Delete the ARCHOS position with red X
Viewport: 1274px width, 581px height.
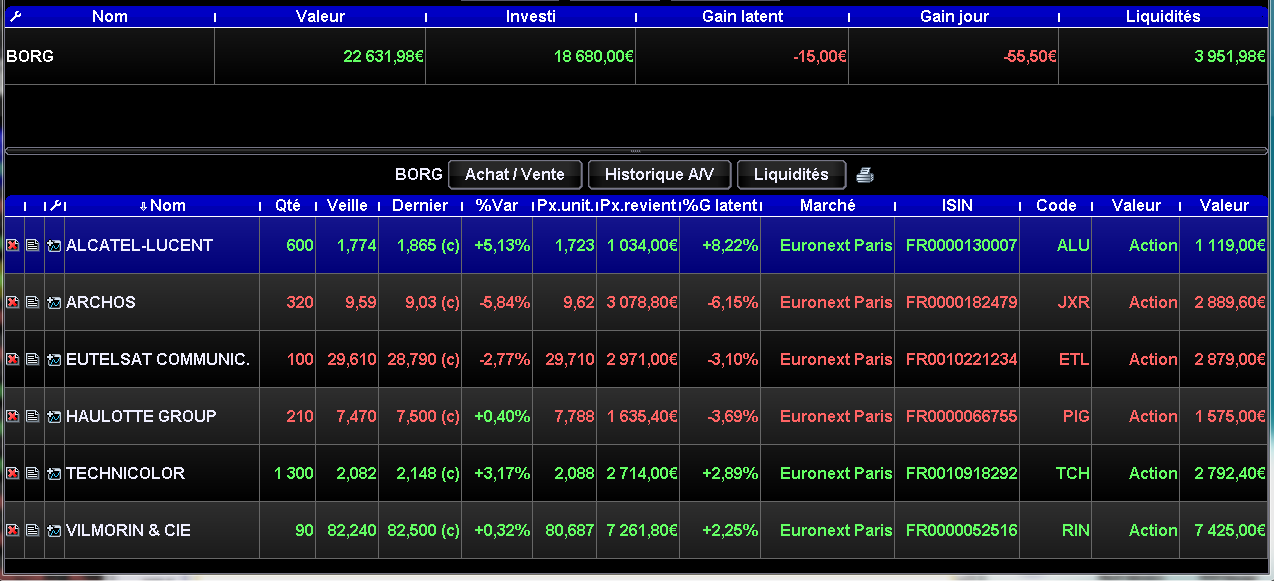point(13,302)
